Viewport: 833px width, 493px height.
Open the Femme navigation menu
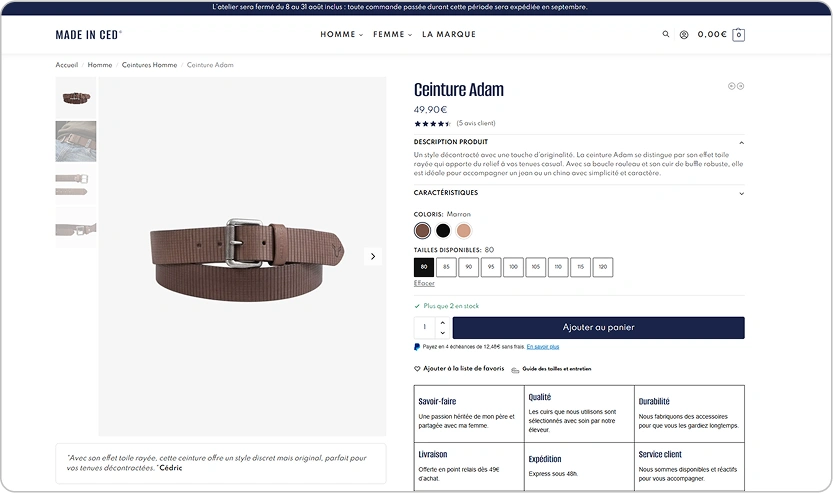(x=392, y=35)
